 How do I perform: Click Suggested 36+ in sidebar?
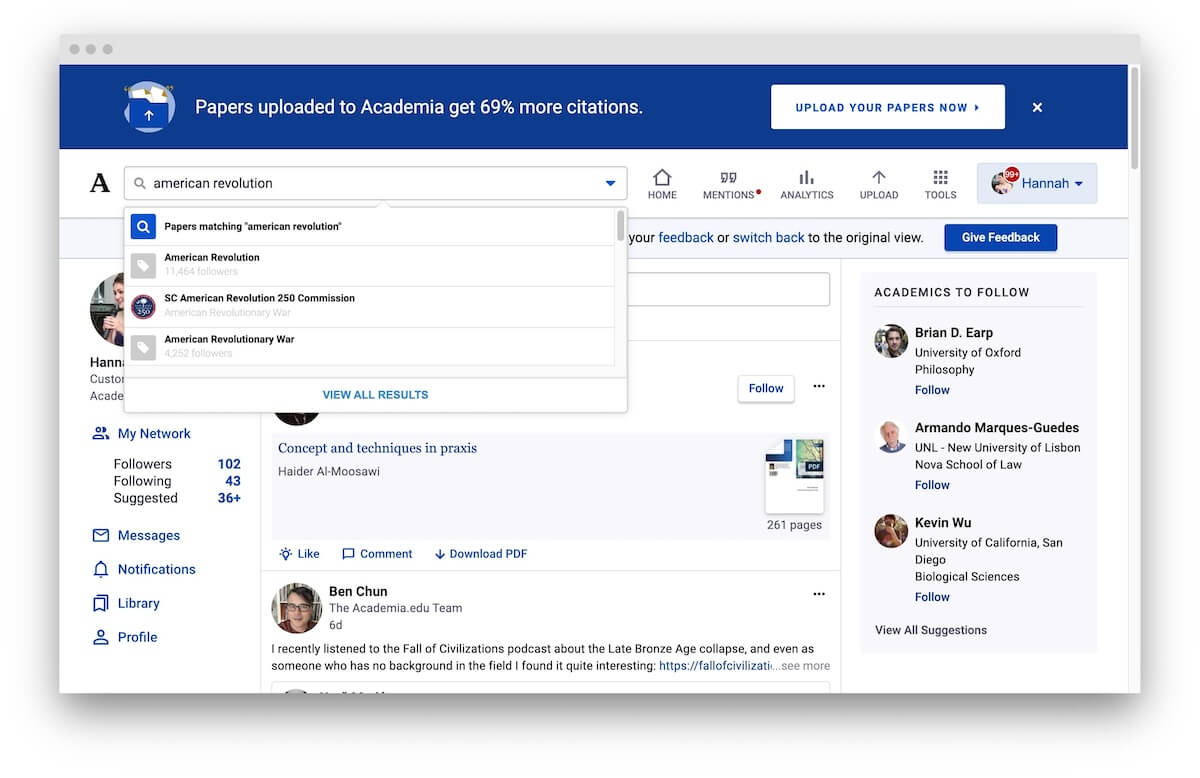tap(177, 498)
